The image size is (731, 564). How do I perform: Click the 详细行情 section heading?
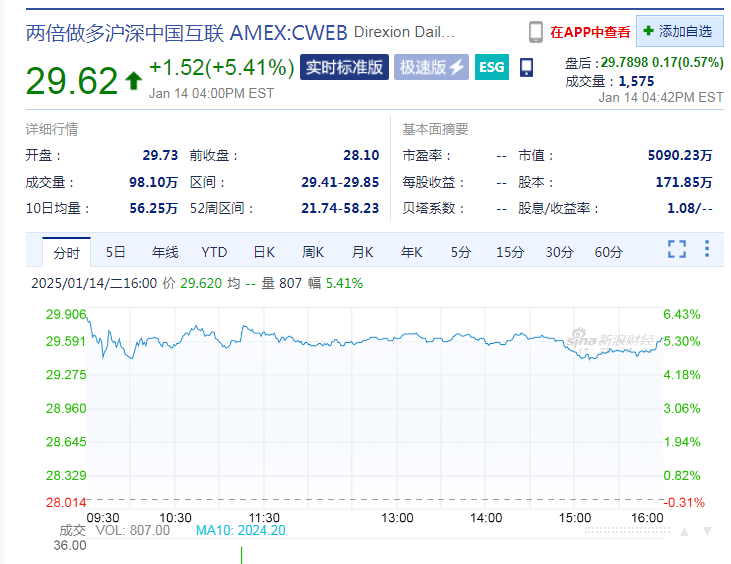tap(52, 129)
